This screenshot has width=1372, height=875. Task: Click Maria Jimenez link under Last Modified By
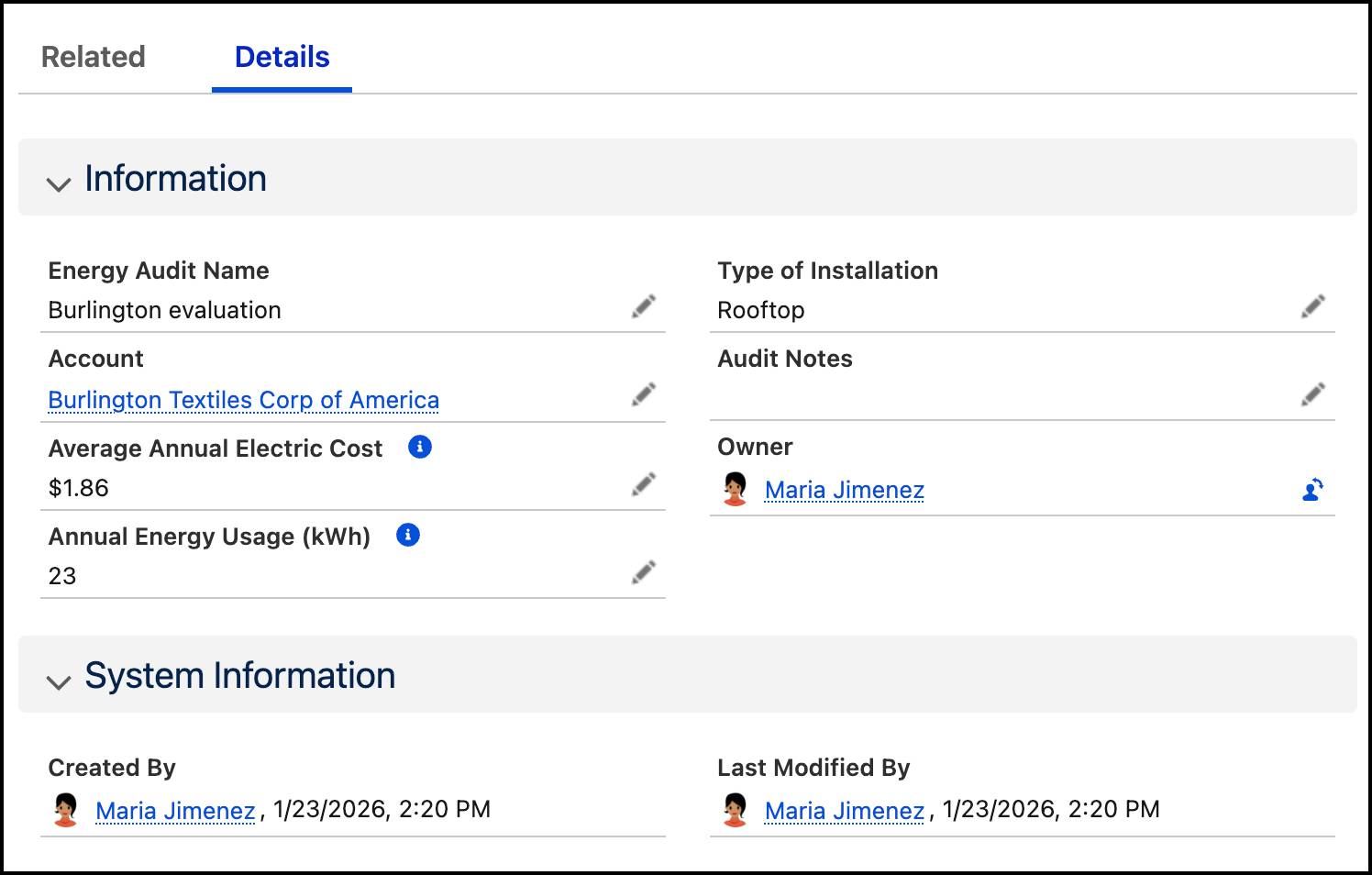(x=844, y=811)
